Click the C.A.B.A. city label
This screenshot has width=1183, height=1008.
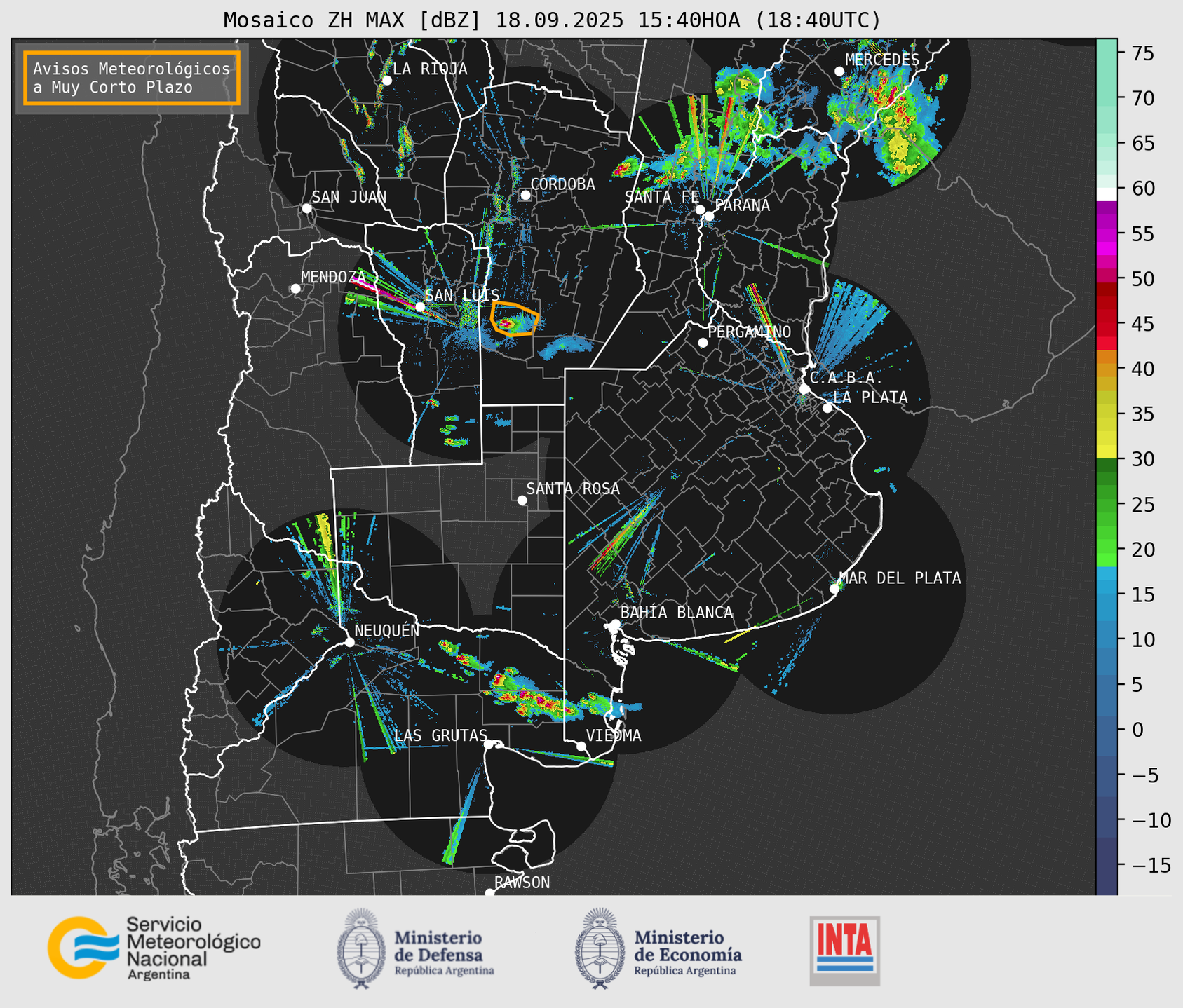[846, 378]
